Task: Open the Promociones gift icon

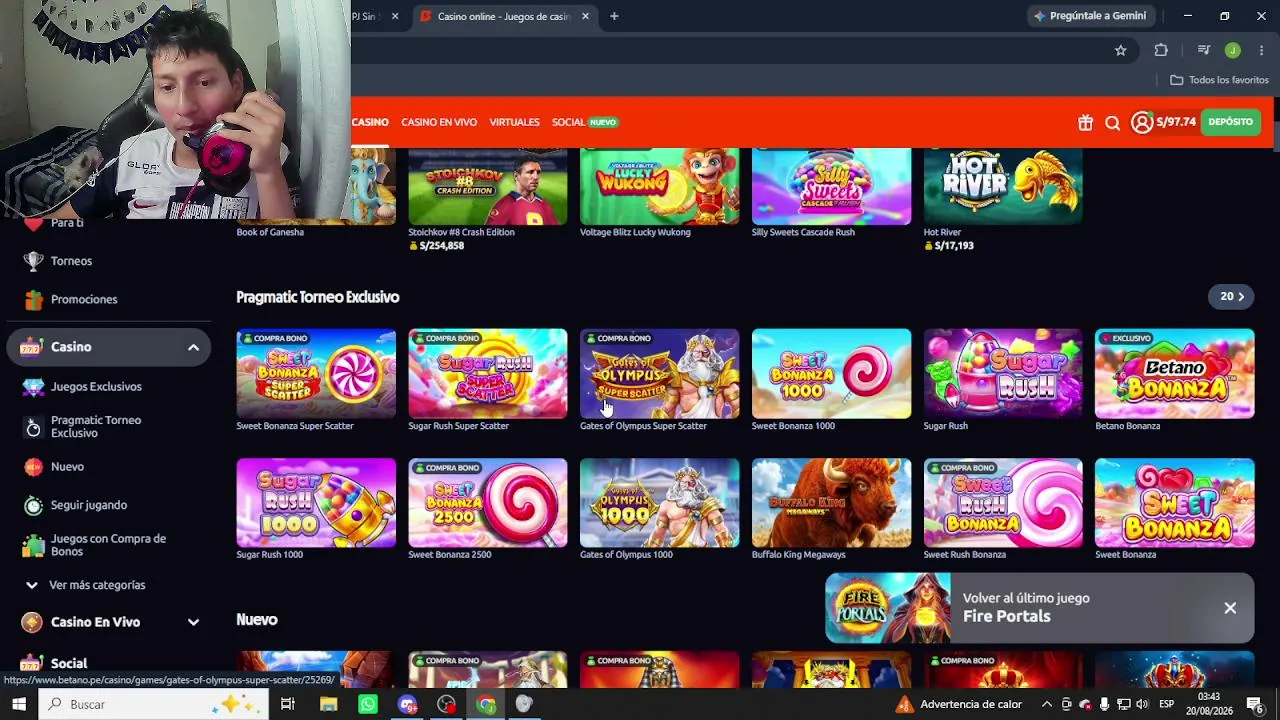Action: [34, 299]
